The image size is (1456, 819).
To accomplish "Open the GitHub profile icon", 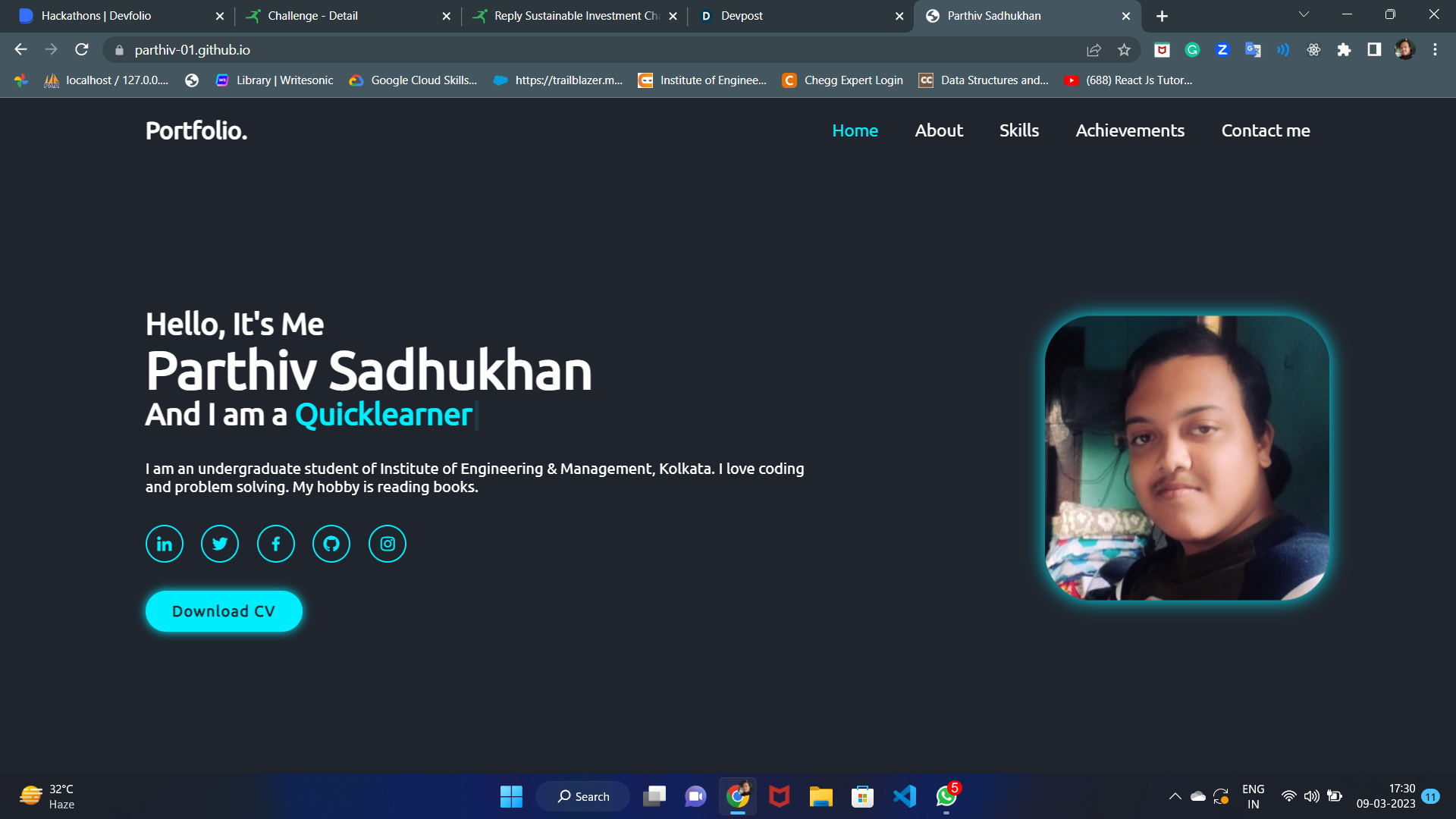I will [331, 544].
